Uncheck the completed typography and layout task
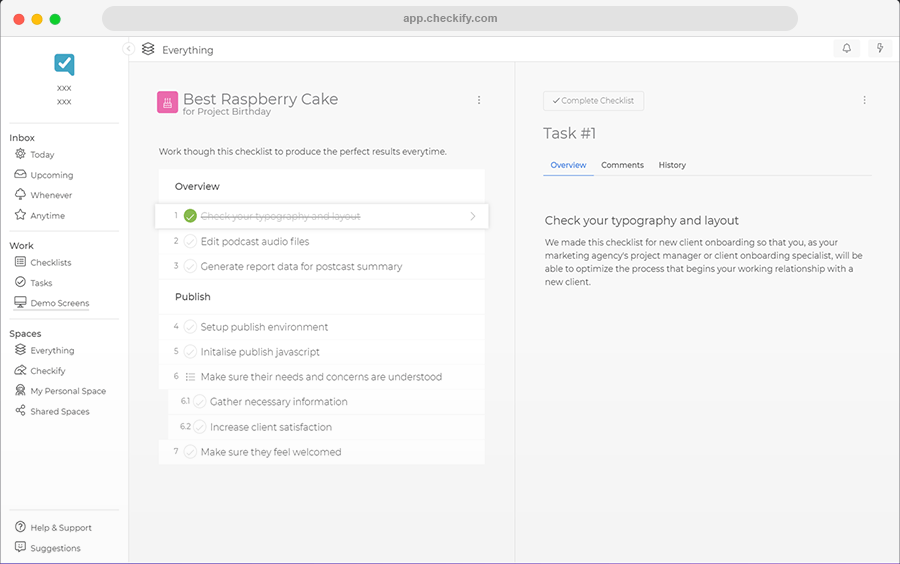900x564 pixels. (x=190, y=216)
